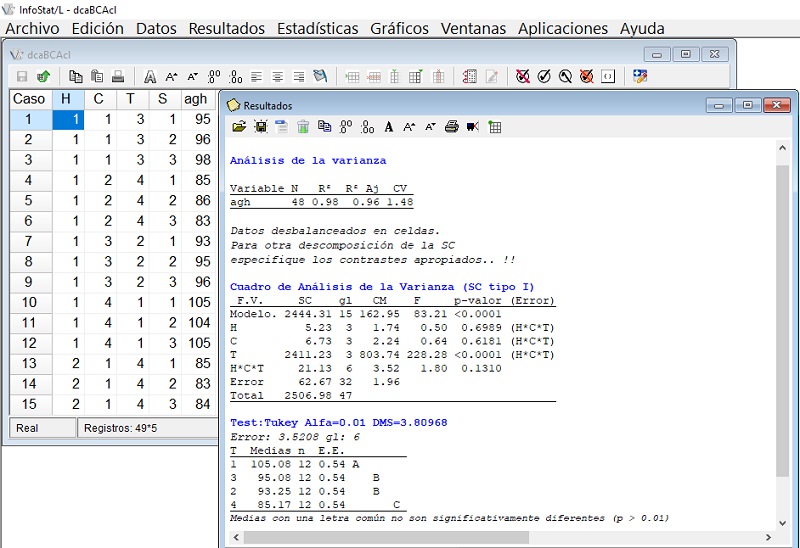Click the table grid icon in Resultados toolbar
This screenshot has width=800, height=548.
pos(495,127)
